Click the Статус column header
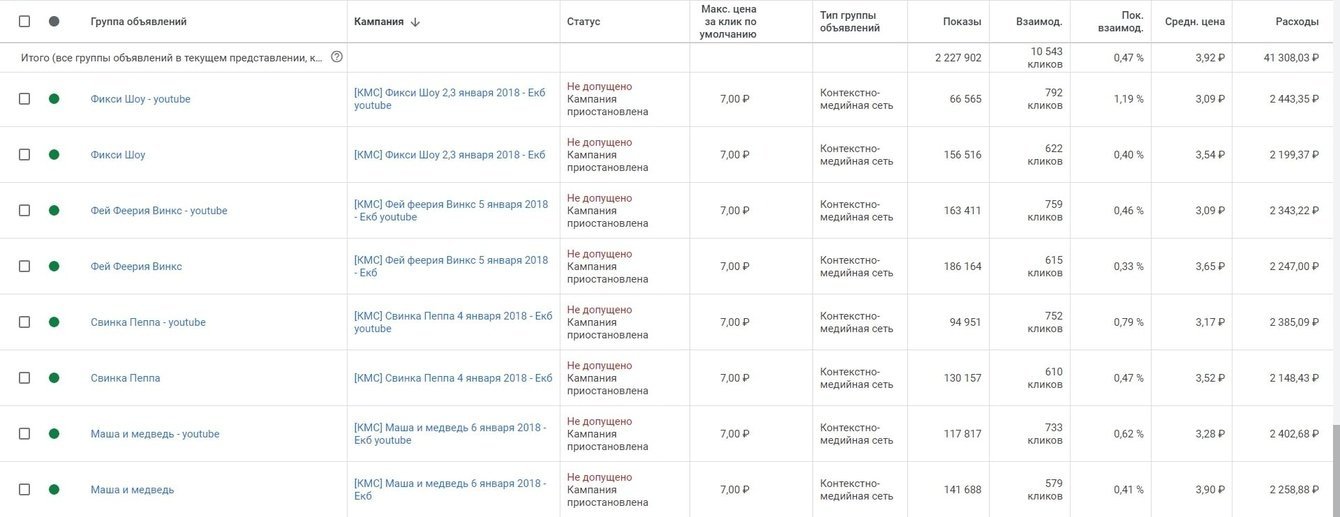This screenshot has width=1340, height=517. click(584, 22)
